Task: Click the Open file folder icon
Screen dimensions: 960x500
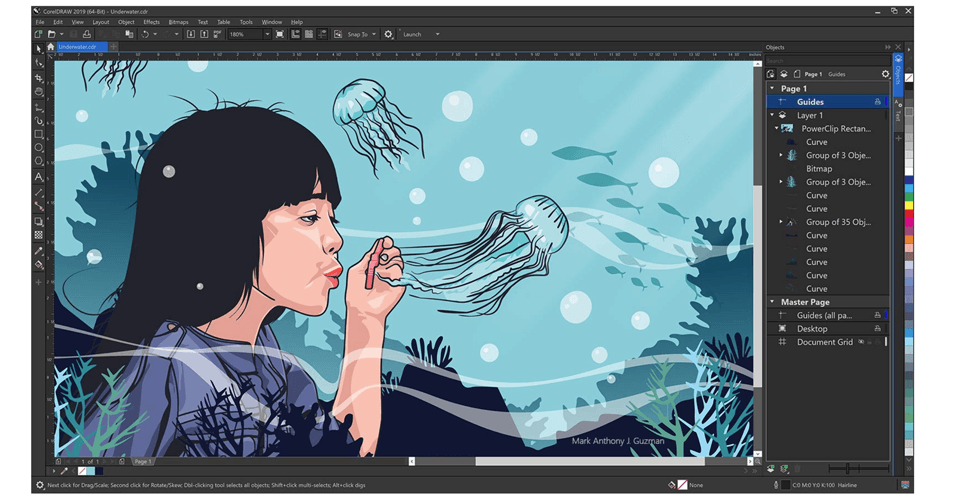Action: click(51, 34)
